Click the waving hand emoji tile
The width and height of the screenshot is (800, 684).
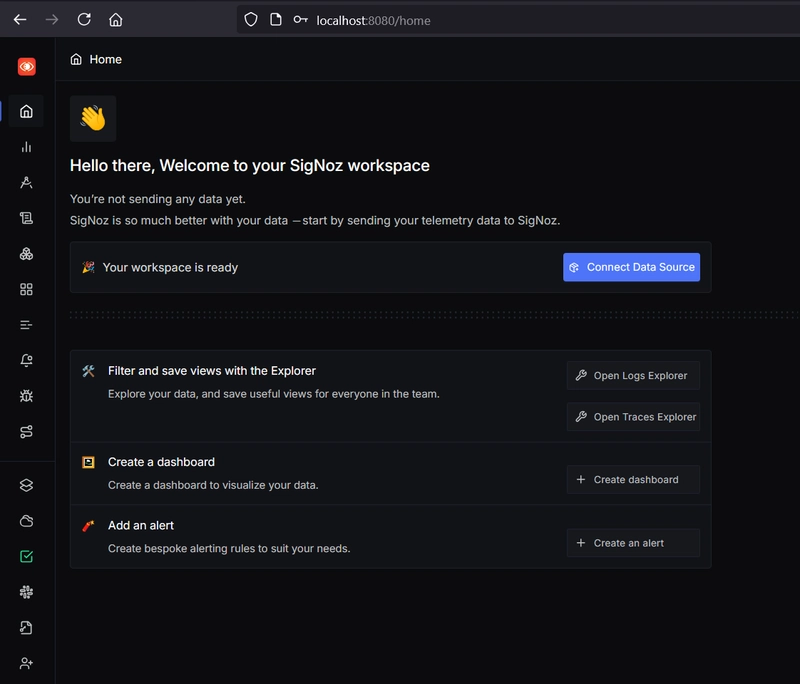93,118
